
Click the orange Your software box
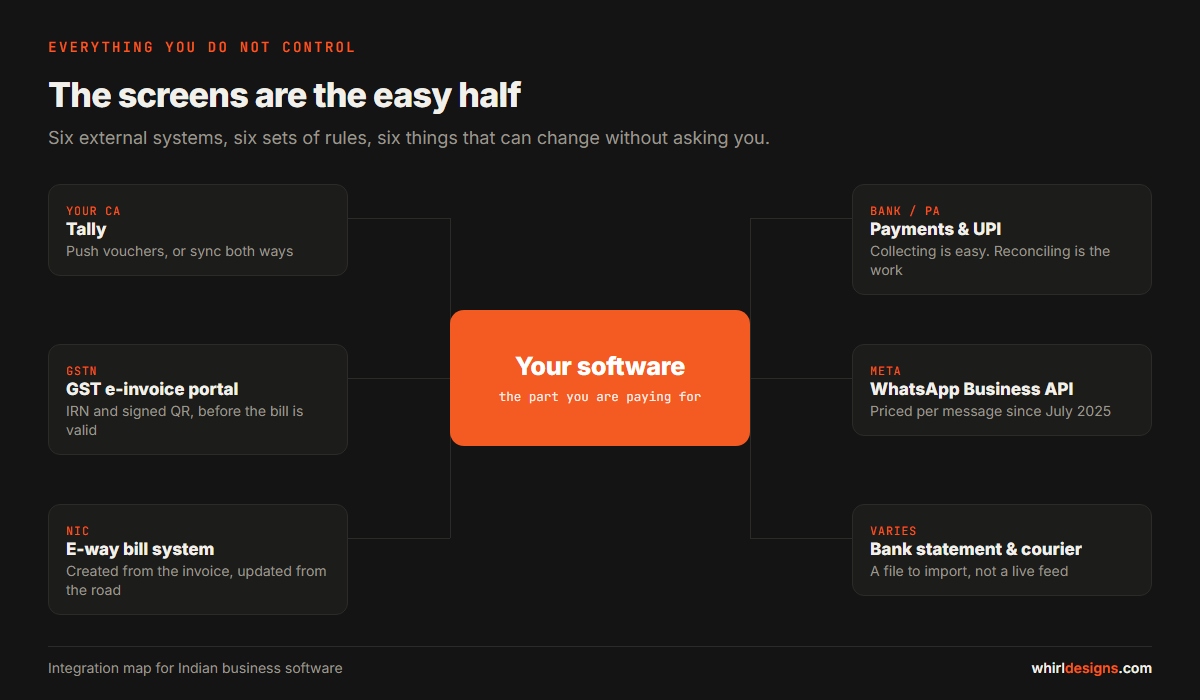[600, 378]
